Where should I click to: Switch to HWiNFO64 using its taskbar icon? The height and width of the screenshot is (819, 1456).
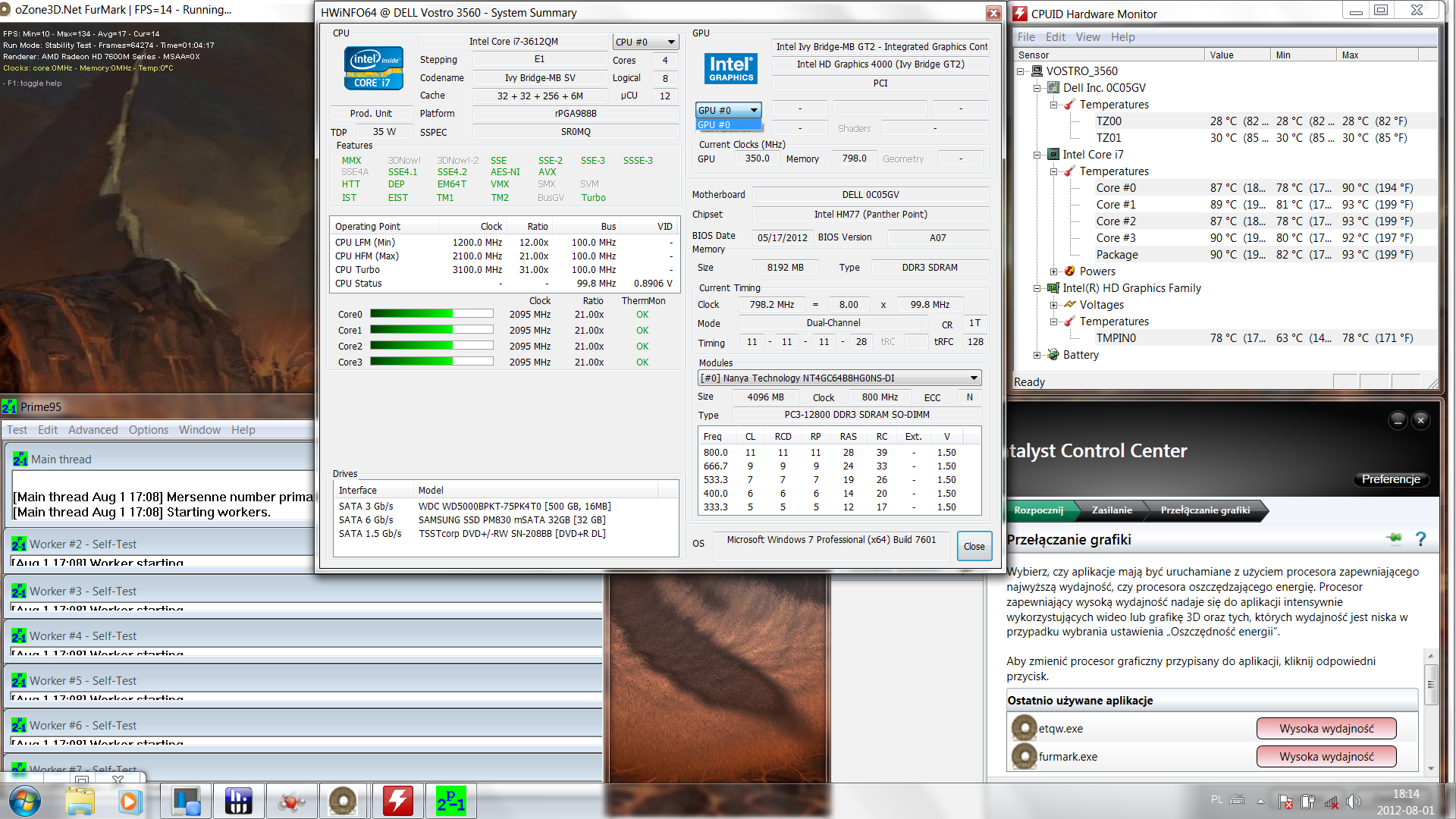point(238,801)
